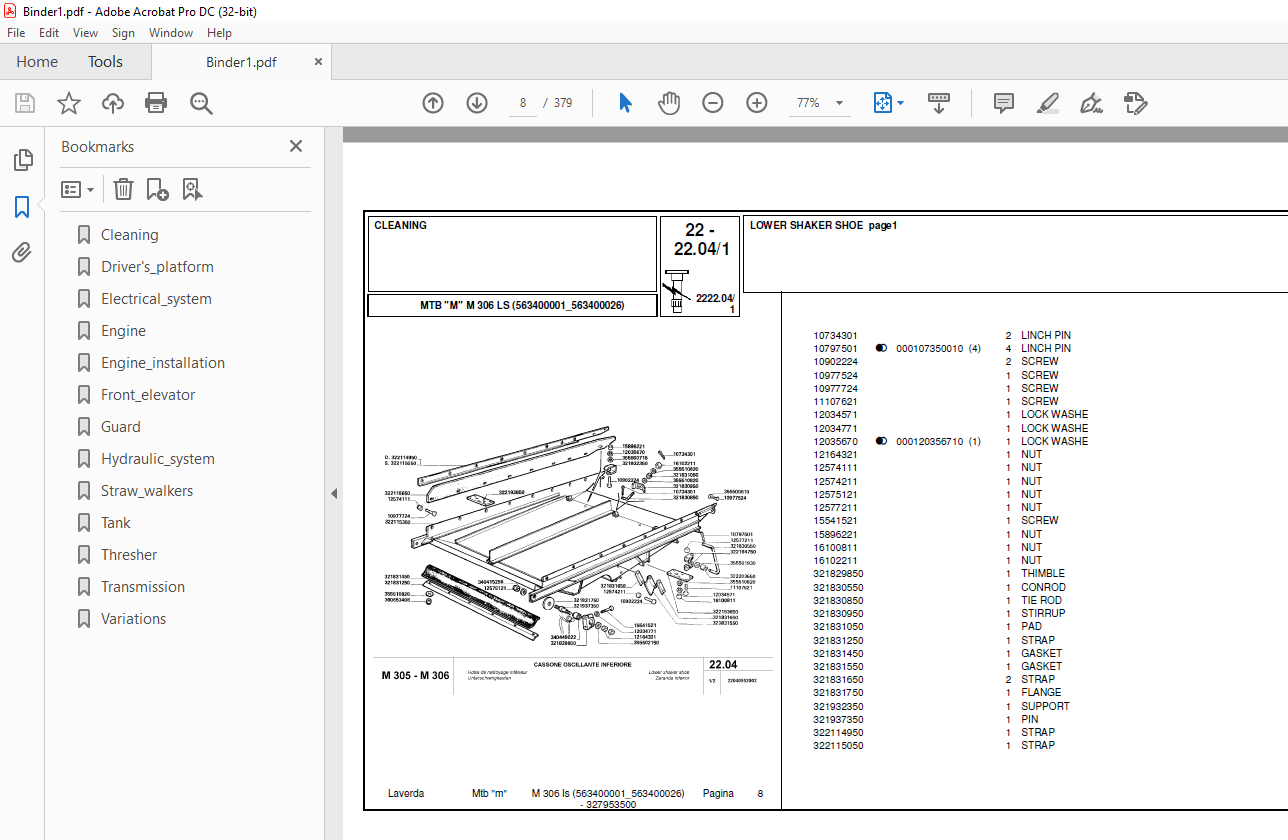Screen dimensions: 1288x840
Task: Open the Sign document pen tool
Action: pos(1091,103)
